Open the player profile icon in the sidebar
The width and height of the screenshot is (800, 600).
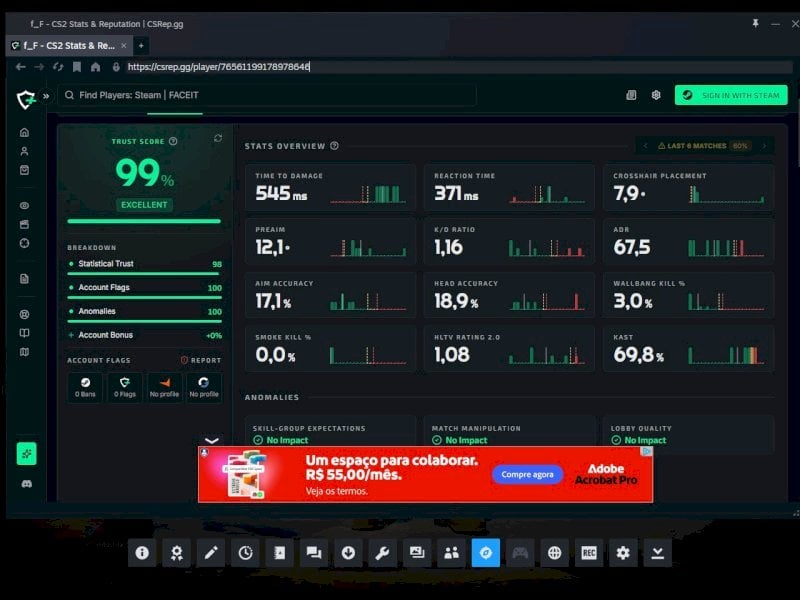pos(24,152)
